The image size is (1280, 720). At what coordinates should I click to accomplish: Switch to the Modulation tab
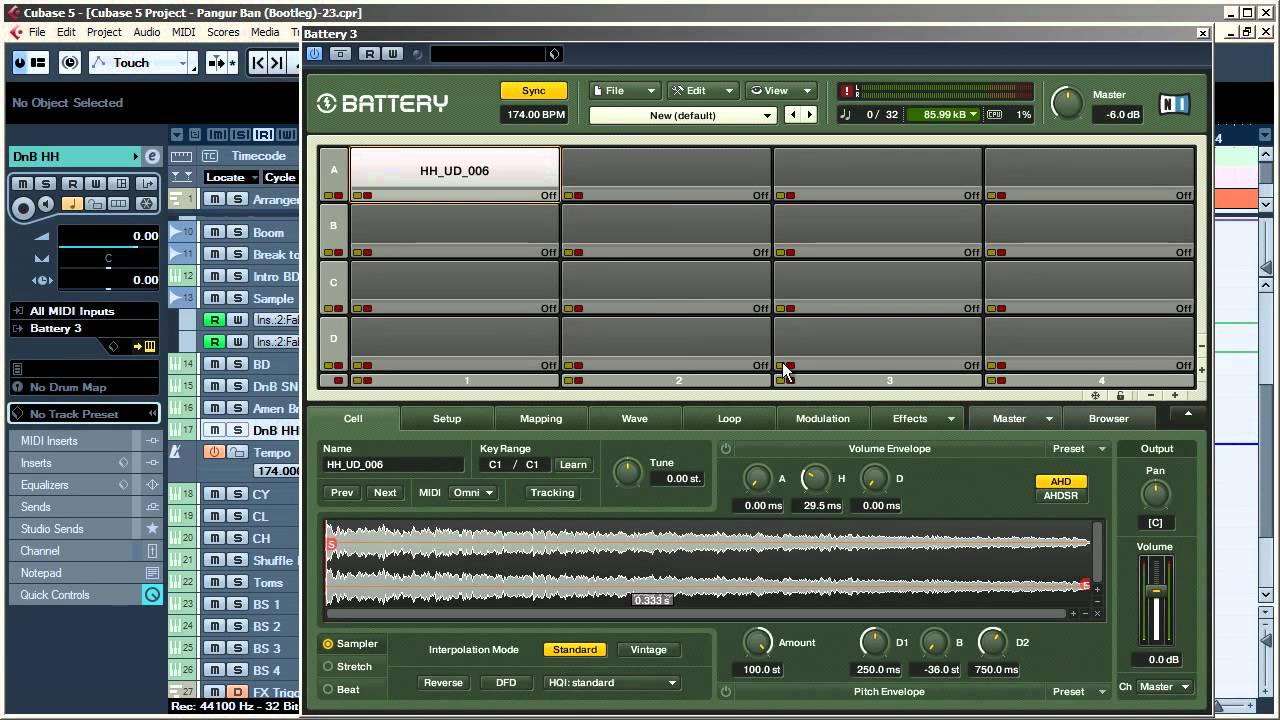pos(822,419)
